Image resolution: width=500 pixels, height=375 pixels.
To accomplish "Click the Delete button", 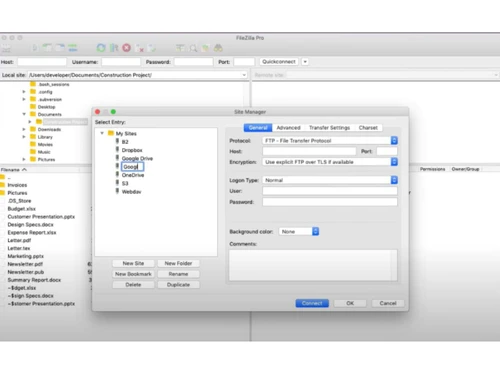I will click(133, 285).
